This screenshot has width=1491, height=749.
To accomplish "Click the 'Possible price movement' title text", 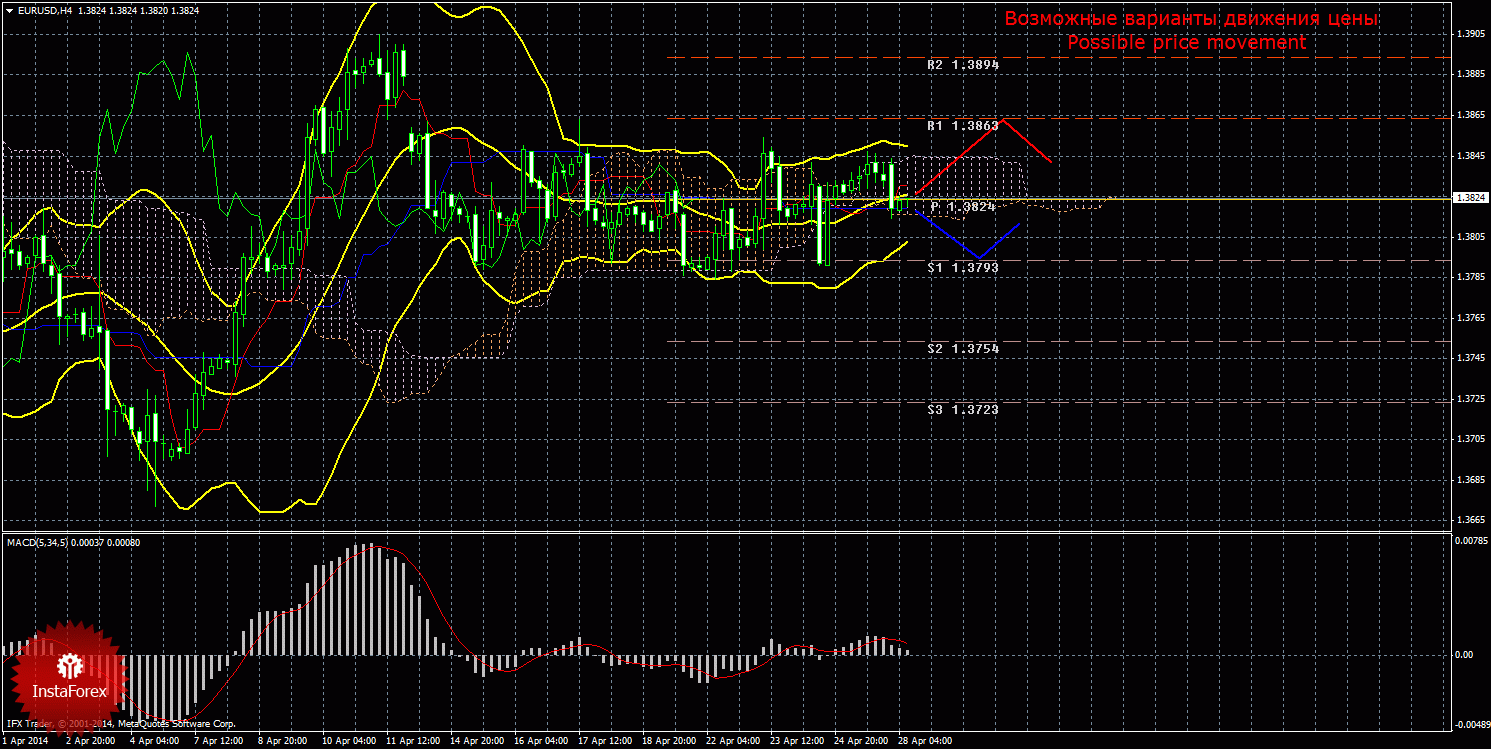I will [x=1186, y=43].
